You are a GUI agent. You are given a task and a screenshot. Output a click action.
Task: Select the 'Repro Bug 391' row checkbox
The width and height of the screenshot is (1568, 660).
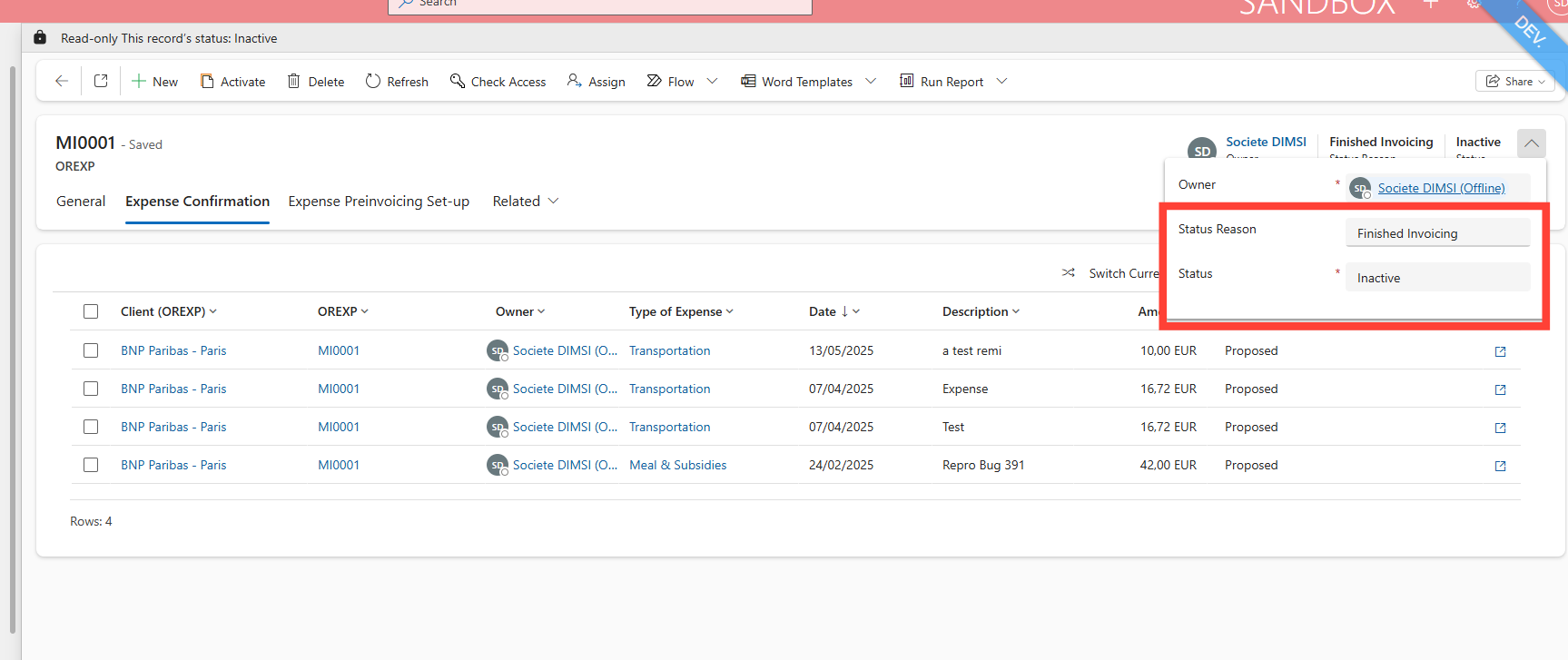point(91,465)
